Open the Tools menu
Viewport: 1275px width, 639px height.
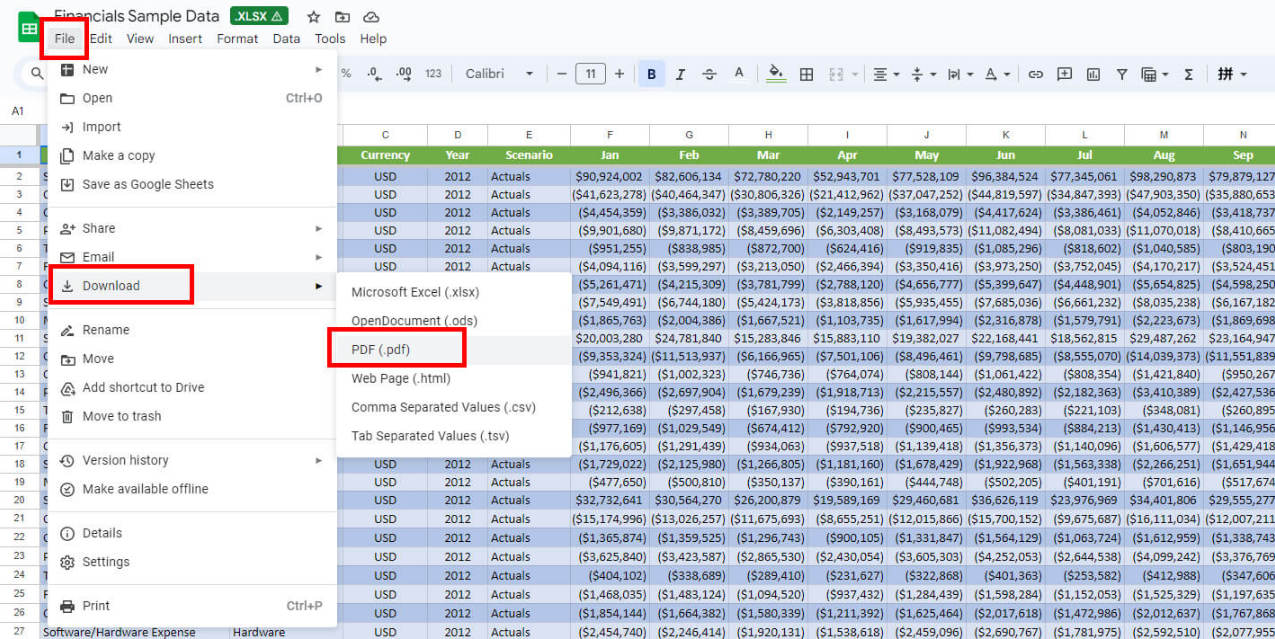point(330,39)
